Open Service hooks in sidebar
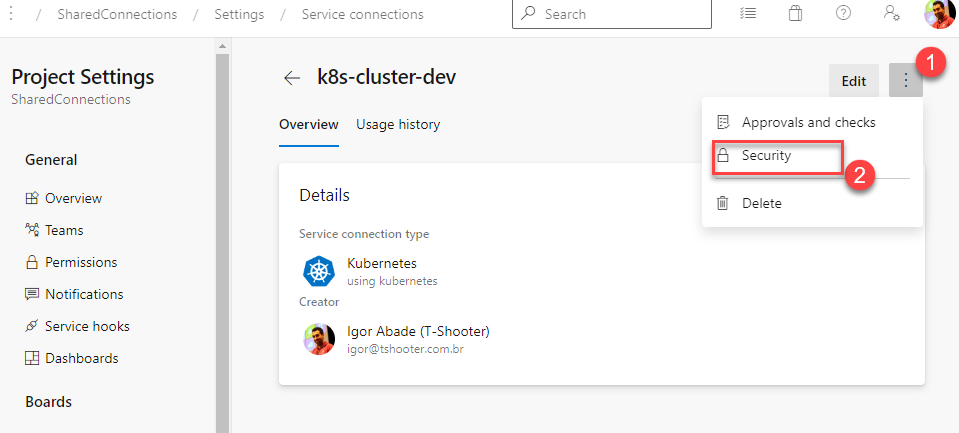Viewport: 959px width, 433px height. click(87, 327)
